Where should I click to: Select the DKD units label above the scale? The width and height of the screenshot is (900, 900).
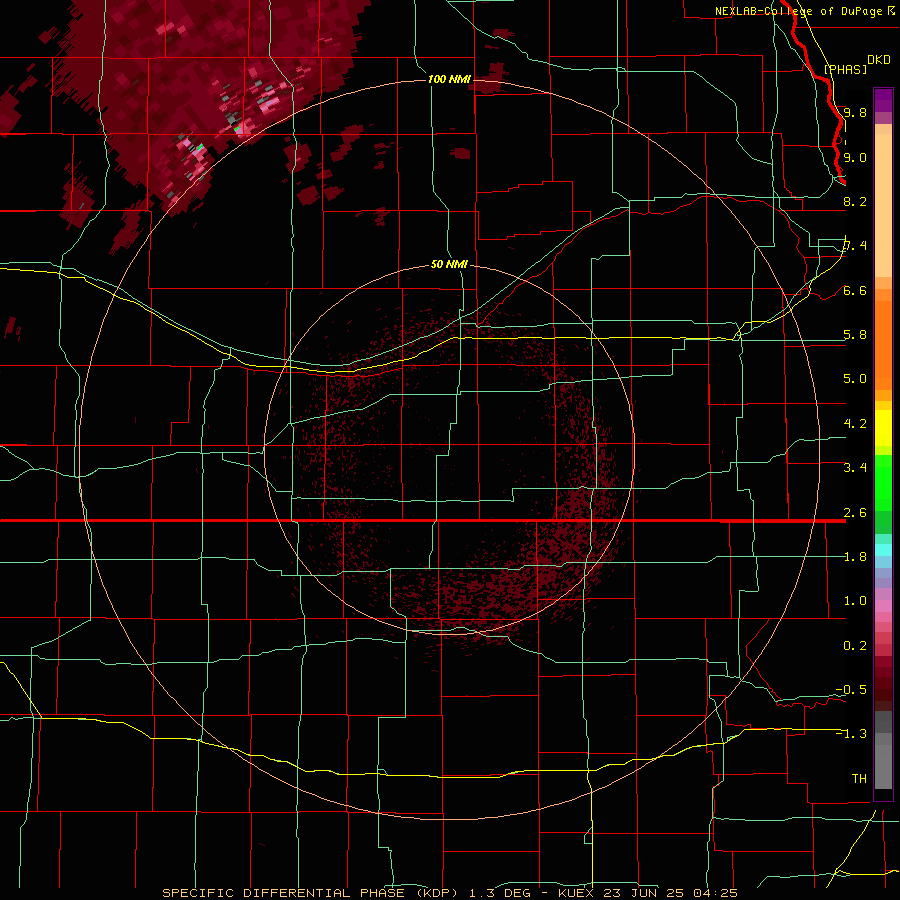879,60
